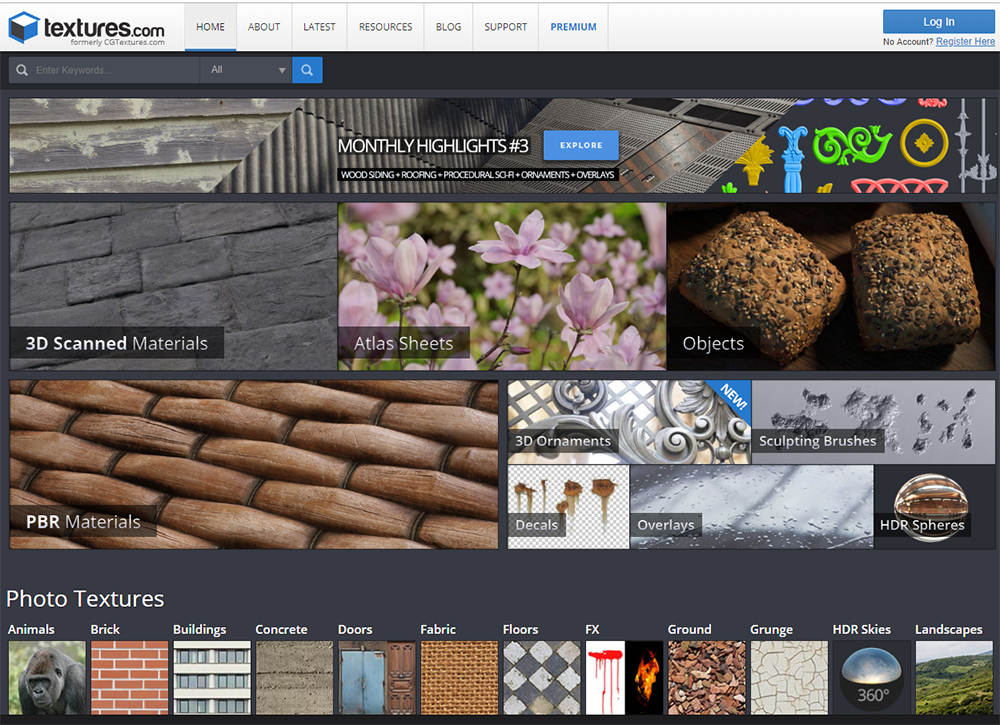This screenshot has height=725, width=1000.
Task: Open the Atlas Sheets flower tile
Action: (501, 286)
